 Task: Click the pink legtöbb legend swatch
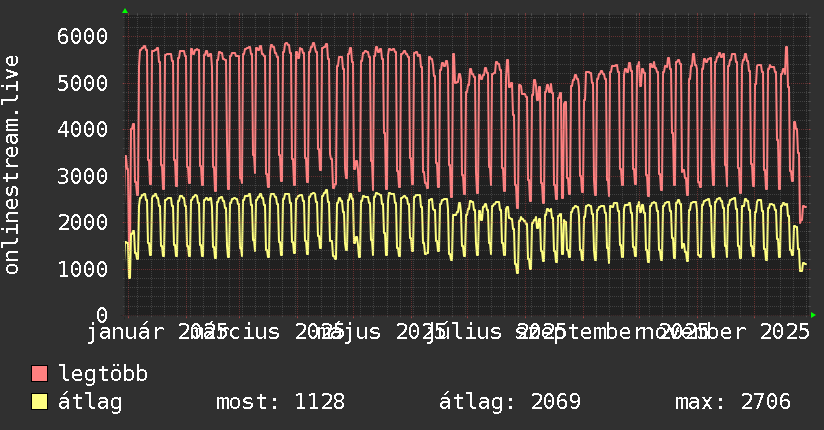point(39,374)
